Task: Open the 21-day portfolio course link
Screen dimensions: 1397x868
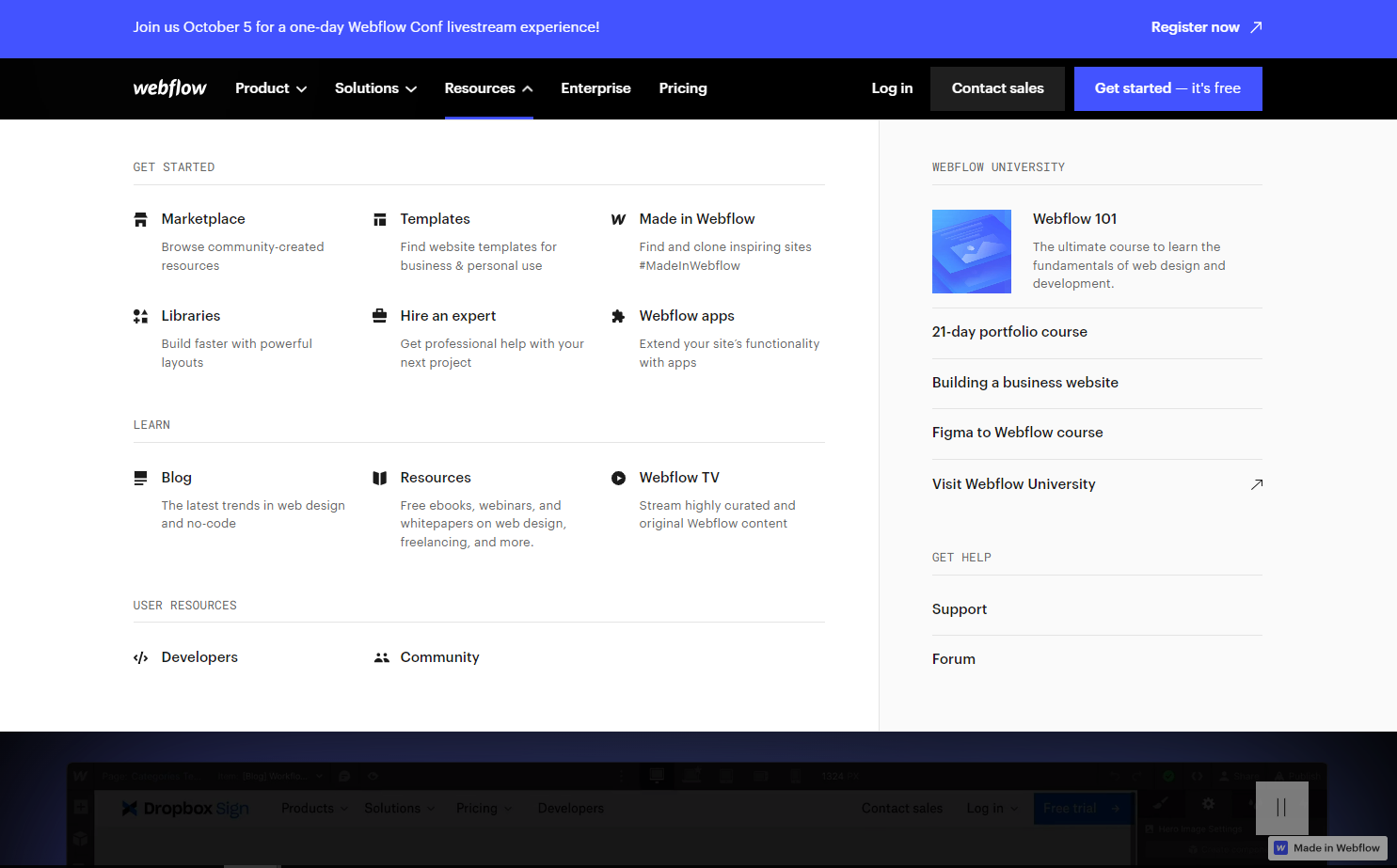Action: coord(1009,332)
